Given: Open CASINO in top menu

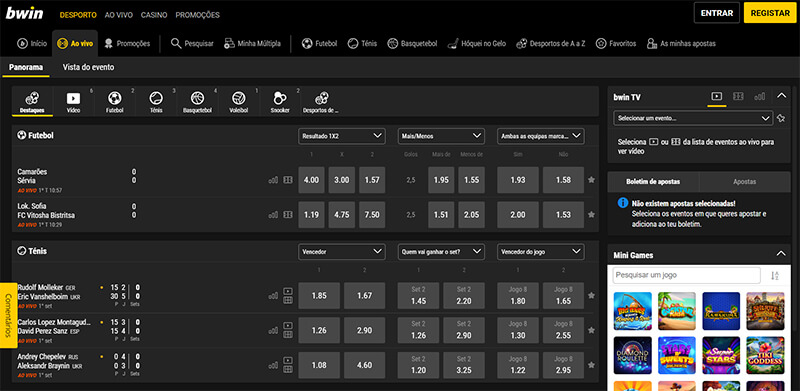Looking at the screenshot, I should [154, 15].
